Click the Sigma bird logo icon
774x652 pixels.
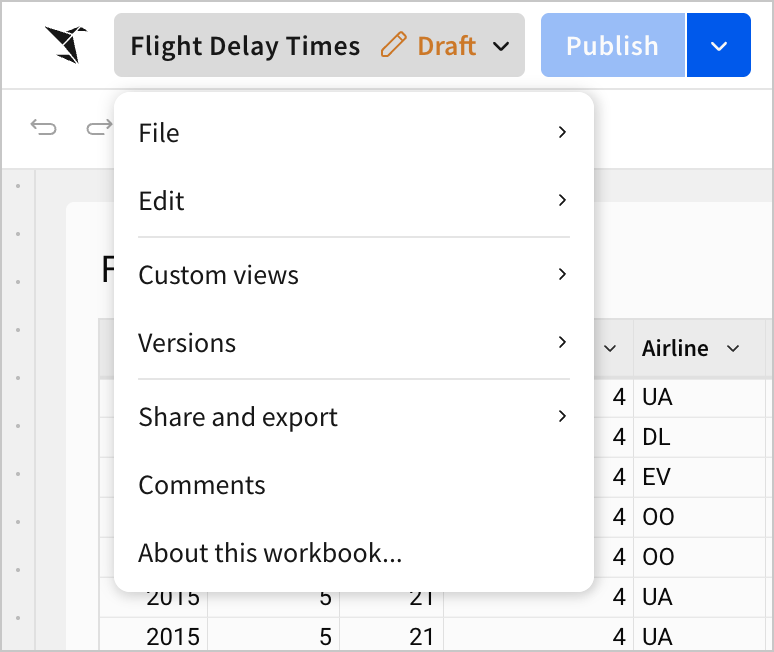tap(65, 45)
